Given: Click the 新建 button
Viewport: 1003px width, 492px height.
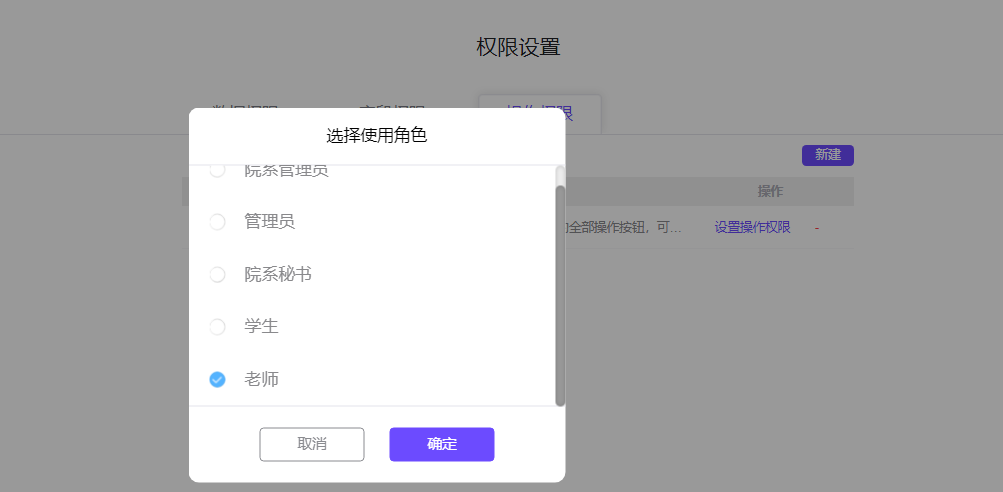Looking at the screenshot, I should (x=827, y=155).
